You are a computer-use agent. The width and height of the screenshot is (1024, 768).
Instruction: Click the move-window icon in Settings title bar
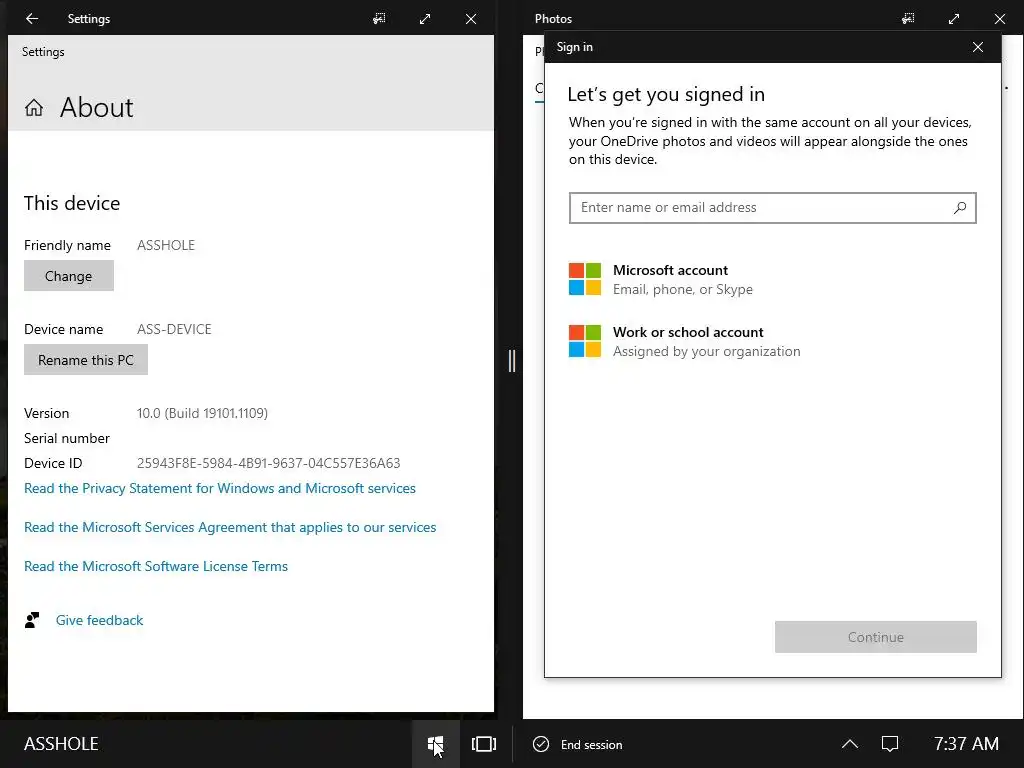coord(379,18)
